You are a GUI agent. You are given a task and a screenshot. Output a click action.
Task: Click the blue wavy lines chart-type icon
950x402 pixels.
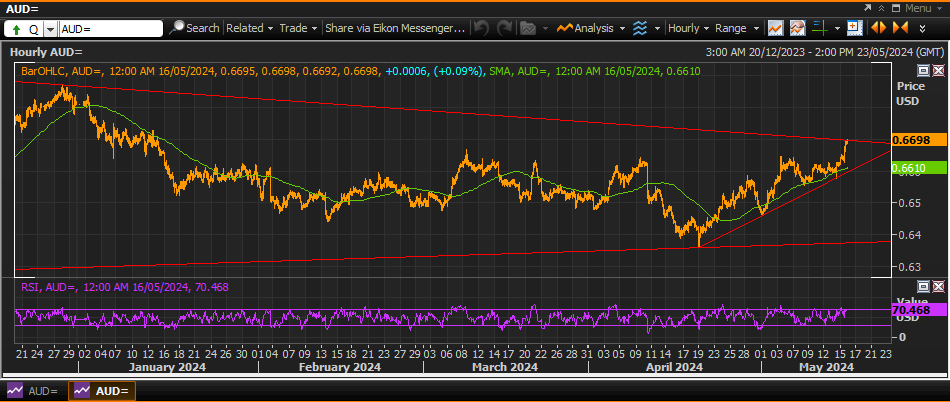pos(639,28)
